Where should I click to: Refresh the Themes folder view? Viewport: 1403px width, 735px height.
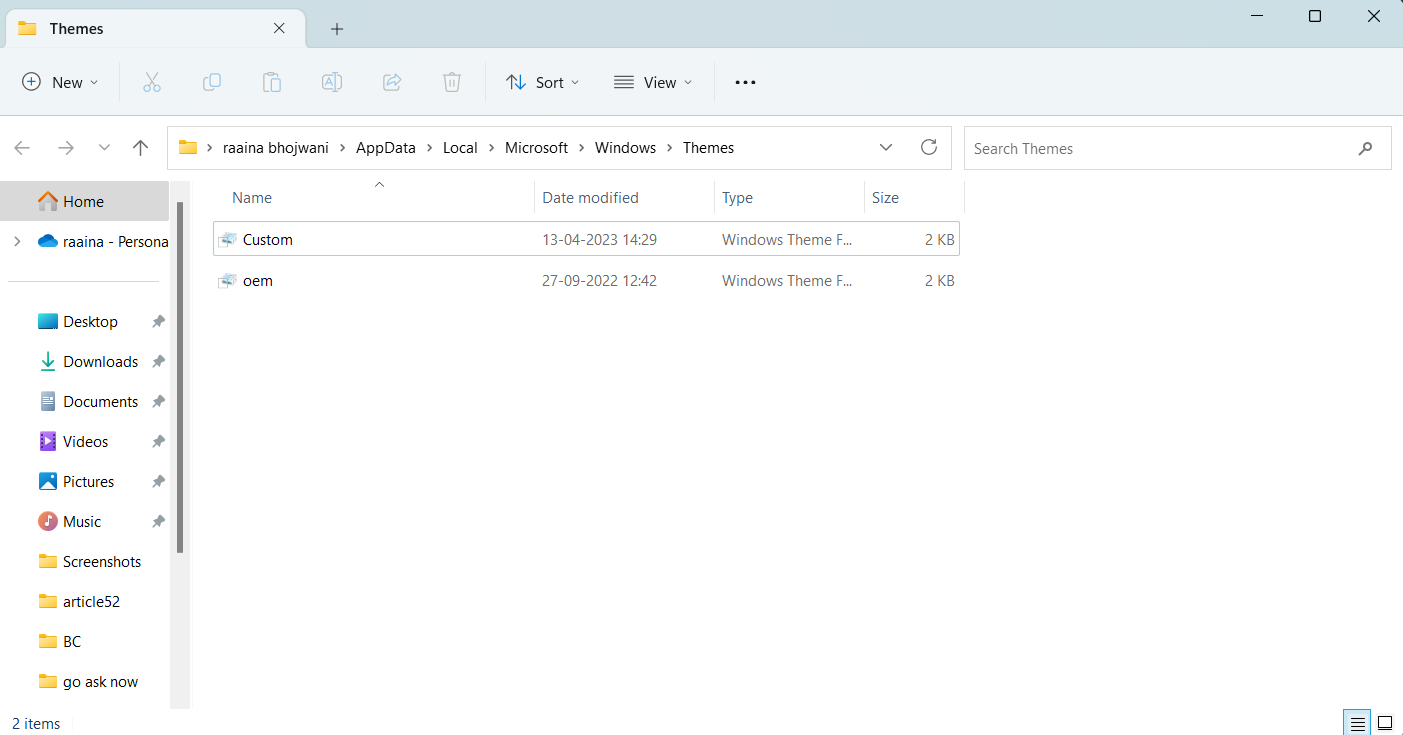coord(929,148)
